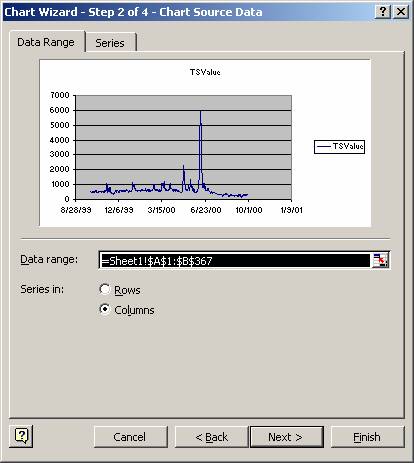Open the Office Assistant help icon
The height and width of the screenshot is (463, 414).
tap(21, 436)
